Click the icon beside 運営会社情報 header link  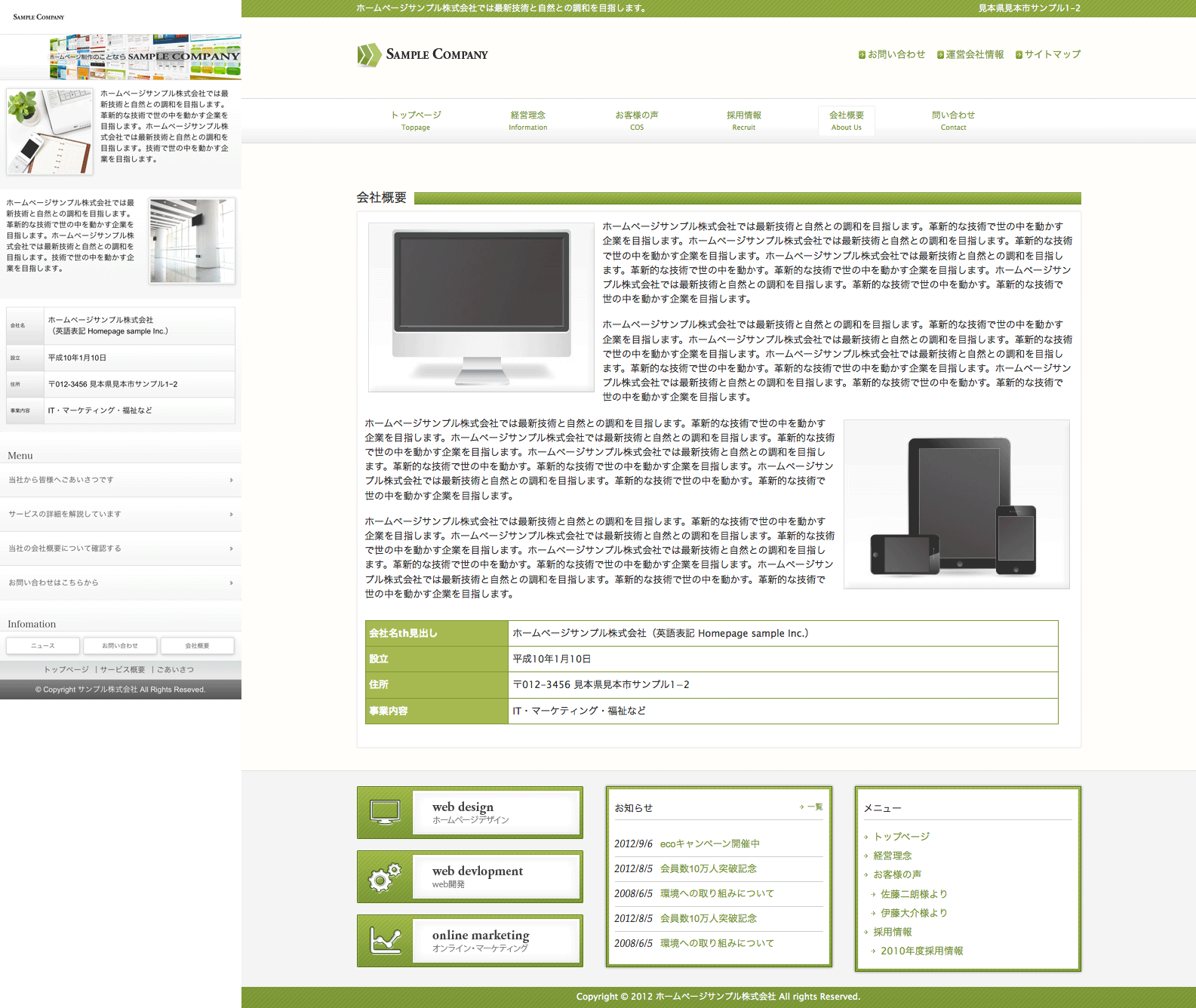[x=940, y=54]
